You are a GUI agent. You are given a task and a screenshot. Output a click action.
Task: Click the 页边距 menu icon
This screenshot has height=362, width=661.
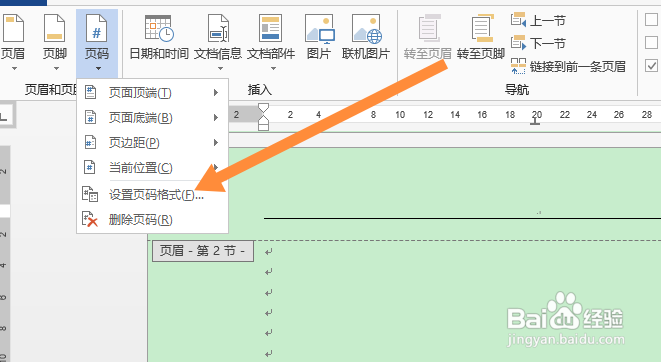[90, 142]
